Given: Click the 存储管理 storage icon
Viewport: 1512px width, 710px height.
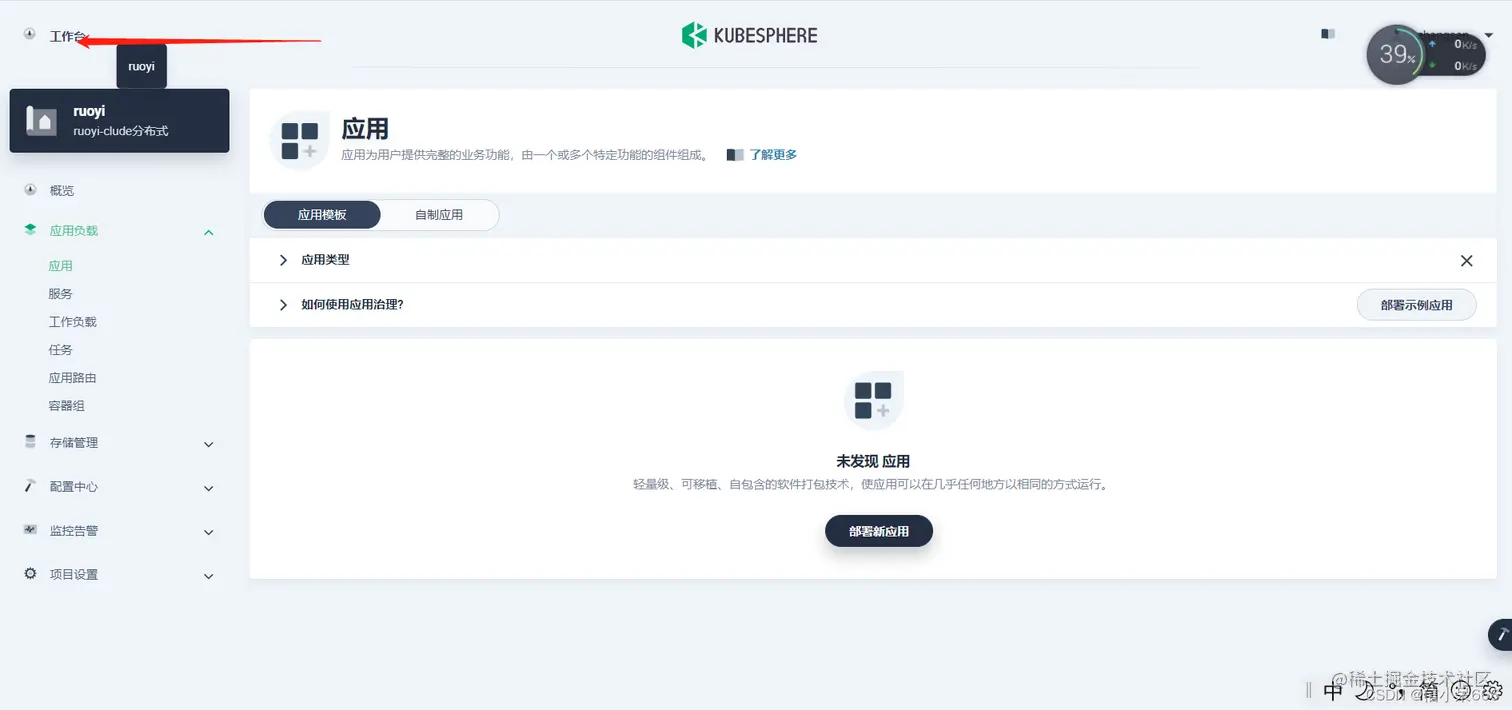Looking at the screenshot, I should [x=30, y=442].
